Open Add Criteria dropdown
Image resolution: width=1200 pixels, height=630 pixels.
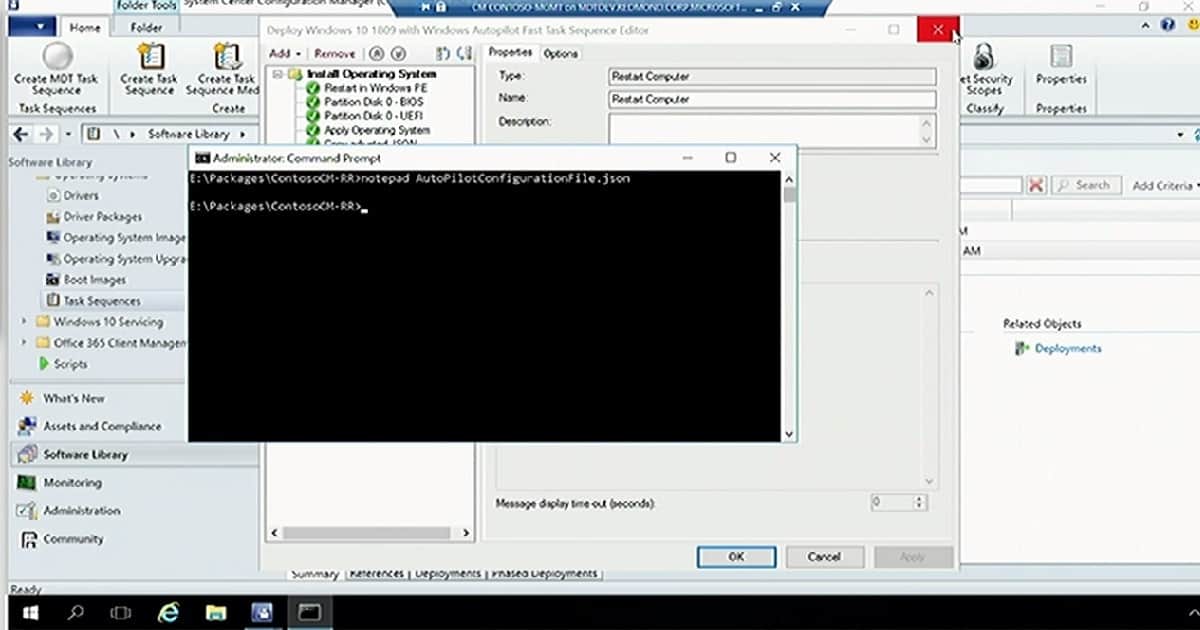tap(1165, 185)
